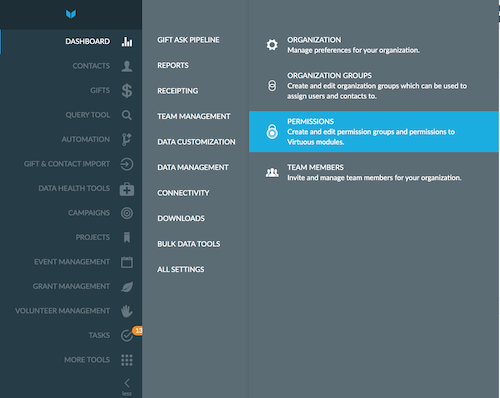Open the Automation sidebar label

[85, 139]
